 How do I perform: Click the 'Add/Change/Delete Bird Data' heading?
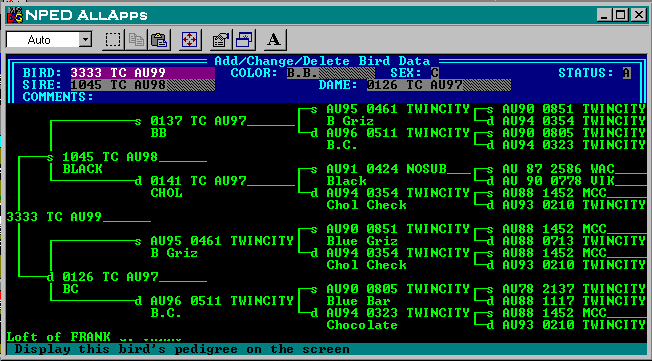[322, 61]
